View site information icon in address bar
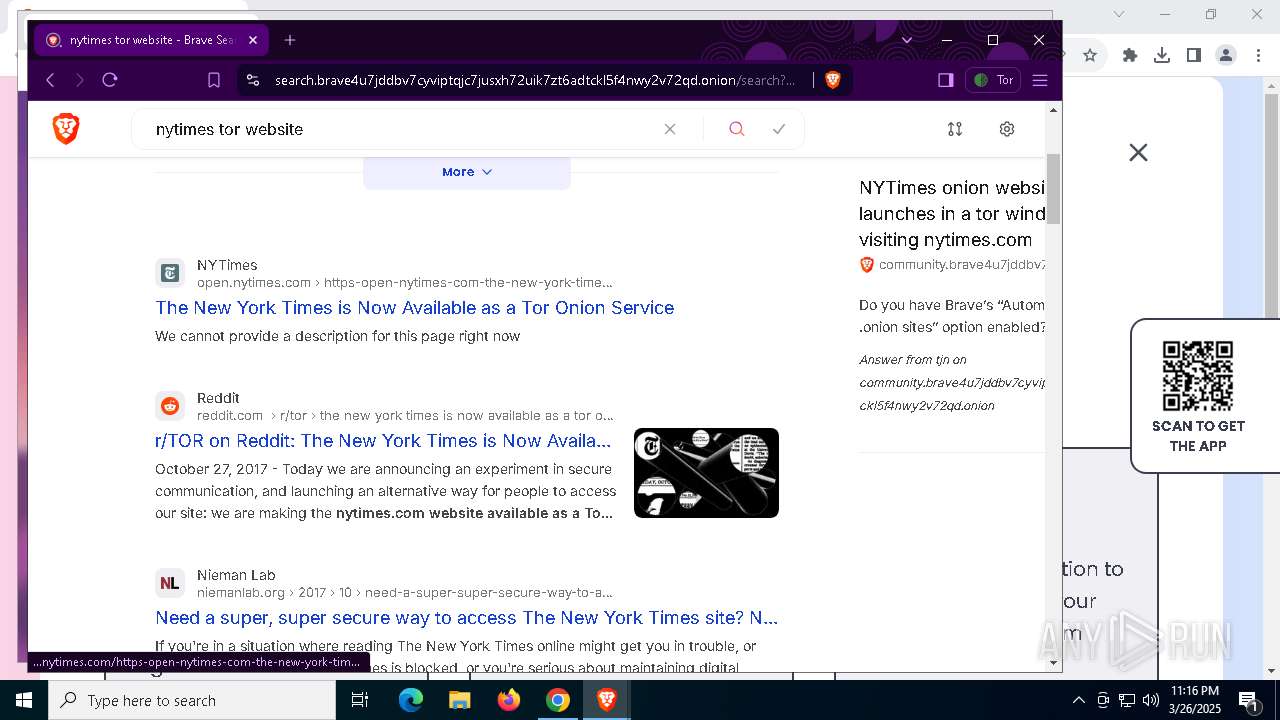This screenshot has height=720, width=1280. [x=253, y=80]
